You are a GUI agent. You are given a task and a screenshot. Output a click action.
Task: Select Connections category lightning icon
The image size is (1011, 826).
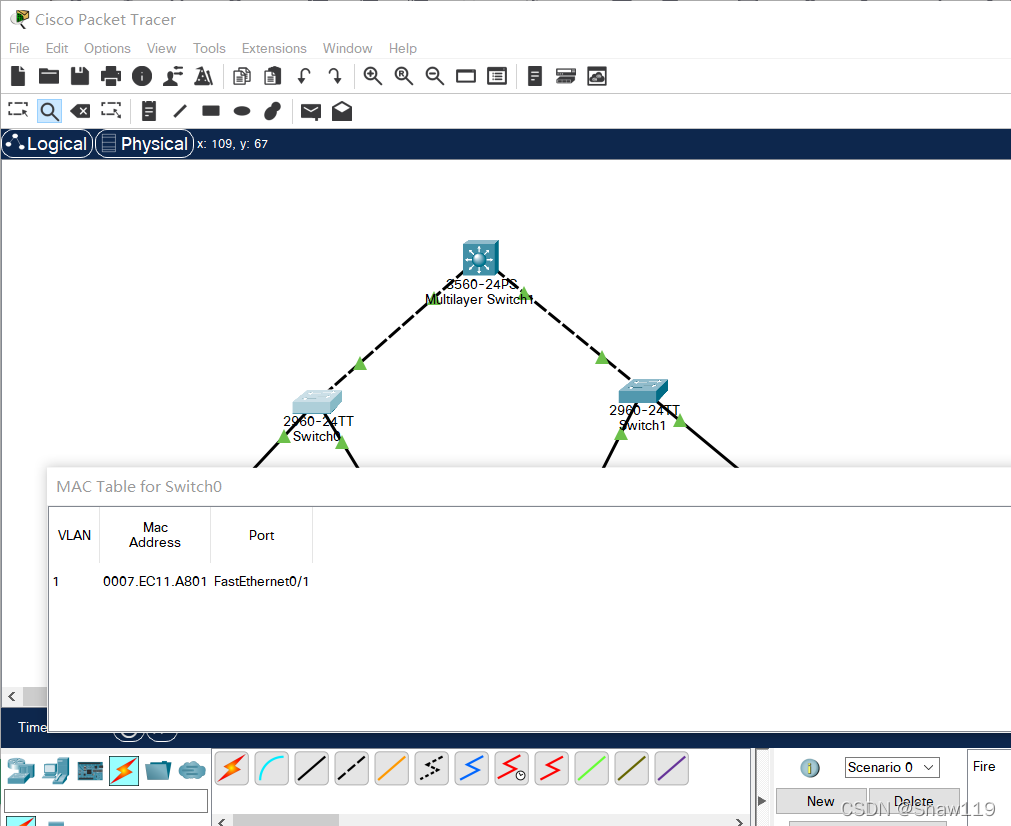pyautogui.click(x=124, y=771)
